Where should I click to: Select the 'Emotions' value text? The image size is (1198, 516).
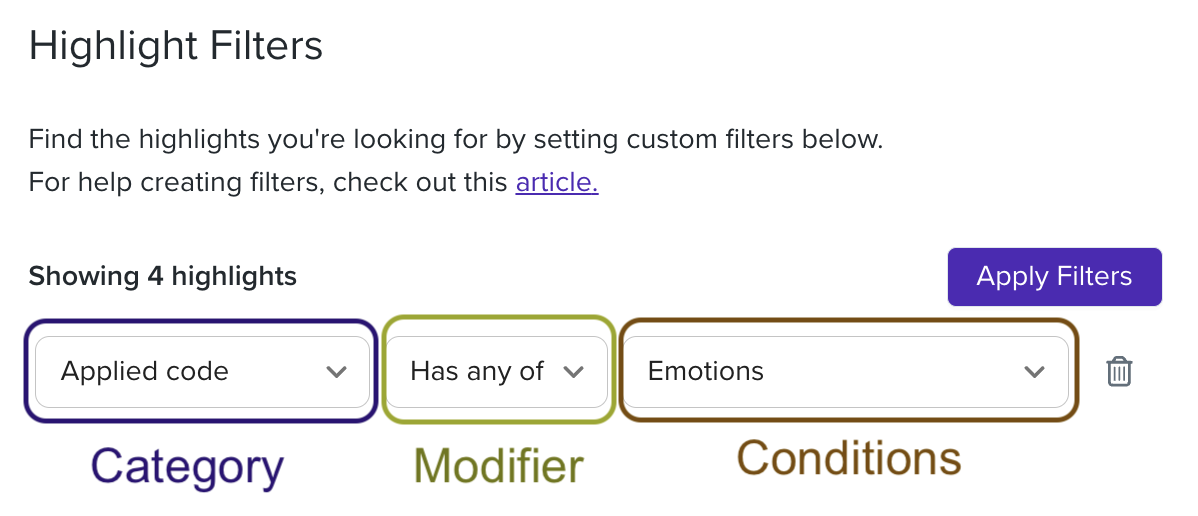pos(706,372)
